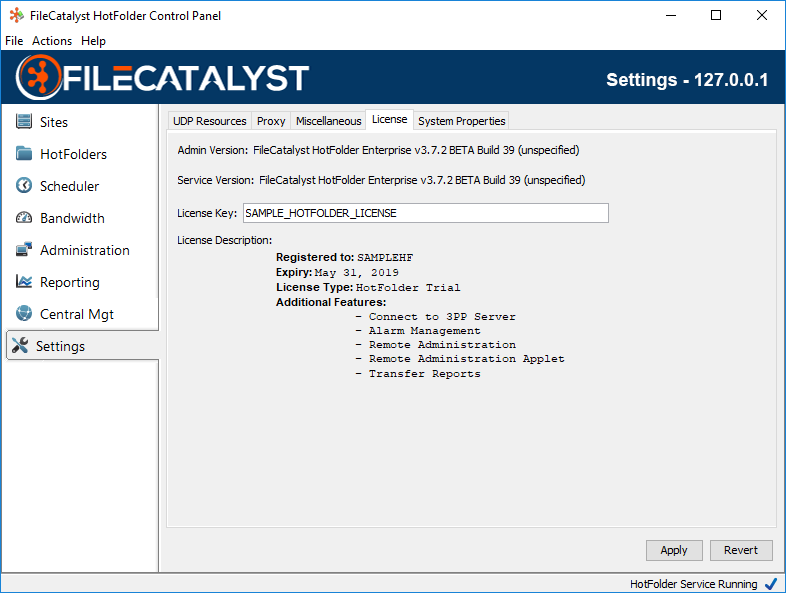Maximize the Control Panel window
The image size is (786, 593).
716,16
